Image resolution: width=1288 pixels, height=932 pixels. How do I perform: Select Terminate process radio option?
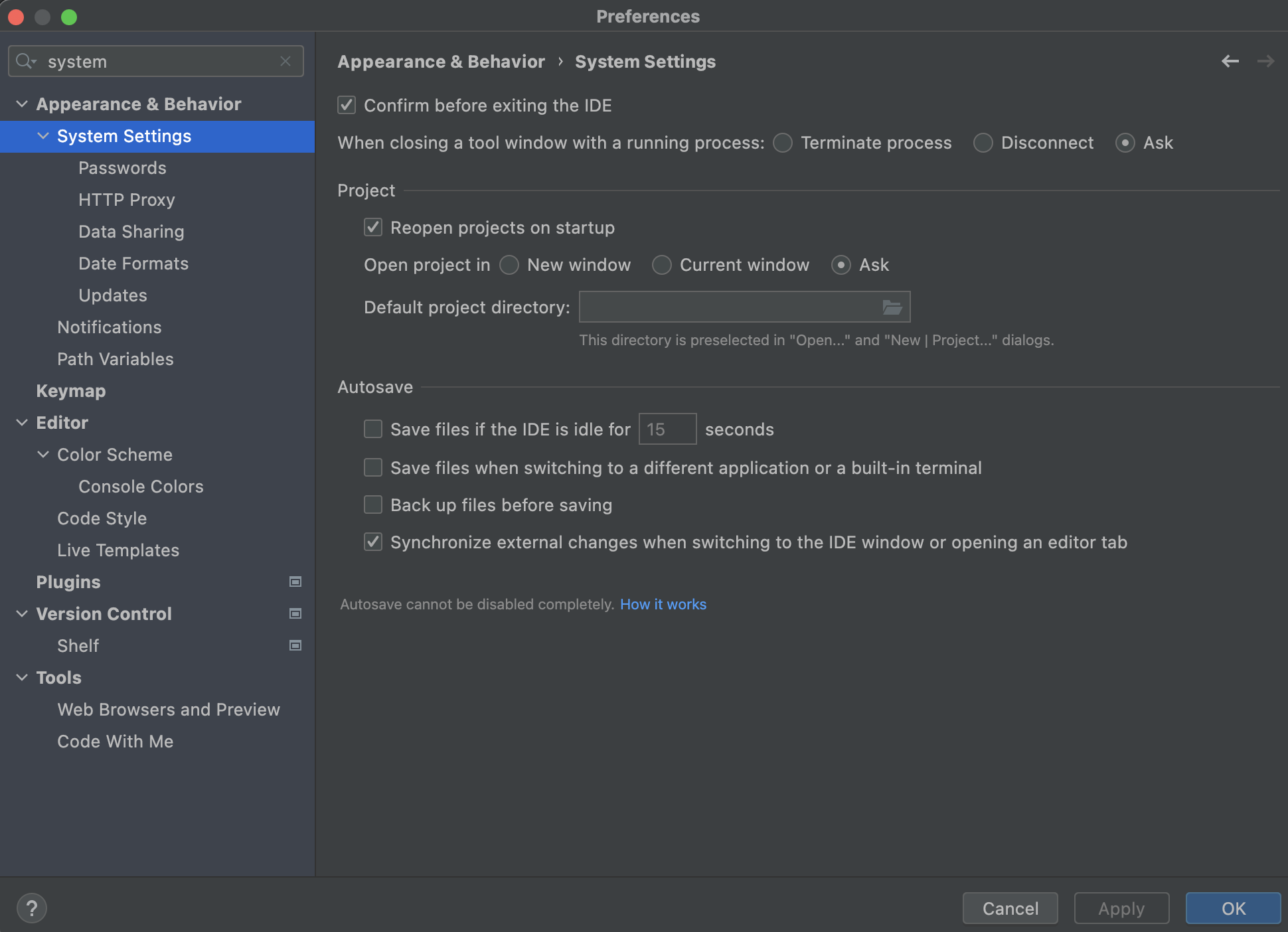(783, 143)
